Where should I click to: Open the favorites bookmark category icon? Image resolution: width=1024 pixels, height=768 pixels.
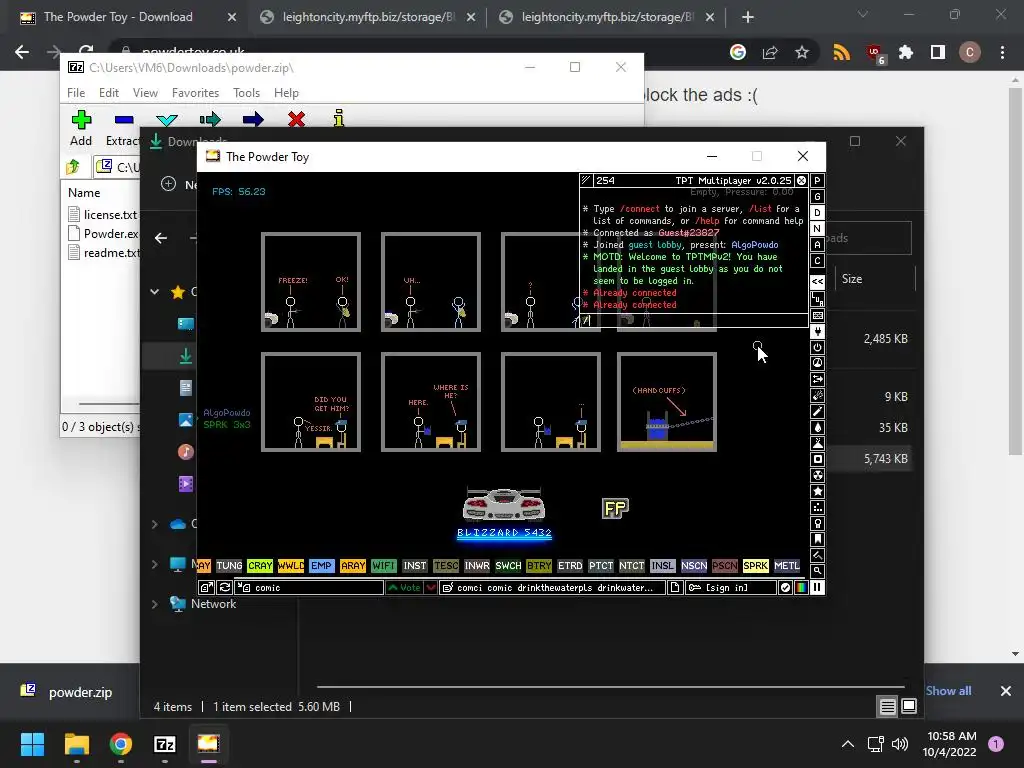817,539
